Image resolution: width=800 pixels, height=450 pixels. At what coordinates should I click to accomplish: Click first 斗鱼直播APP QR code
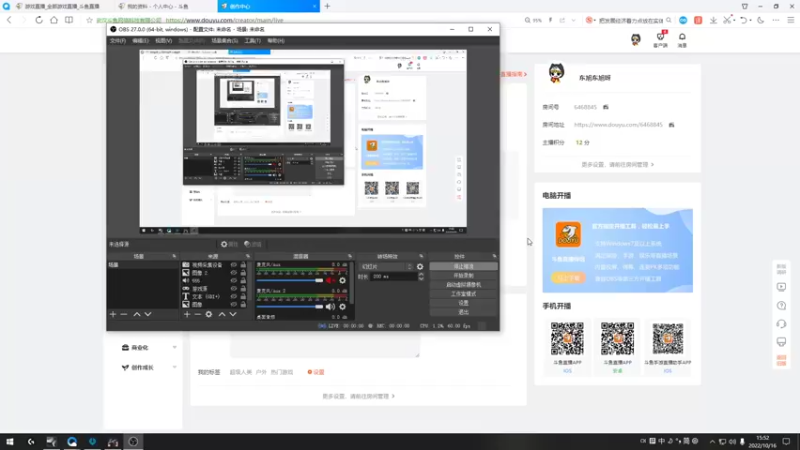point(567,338)
